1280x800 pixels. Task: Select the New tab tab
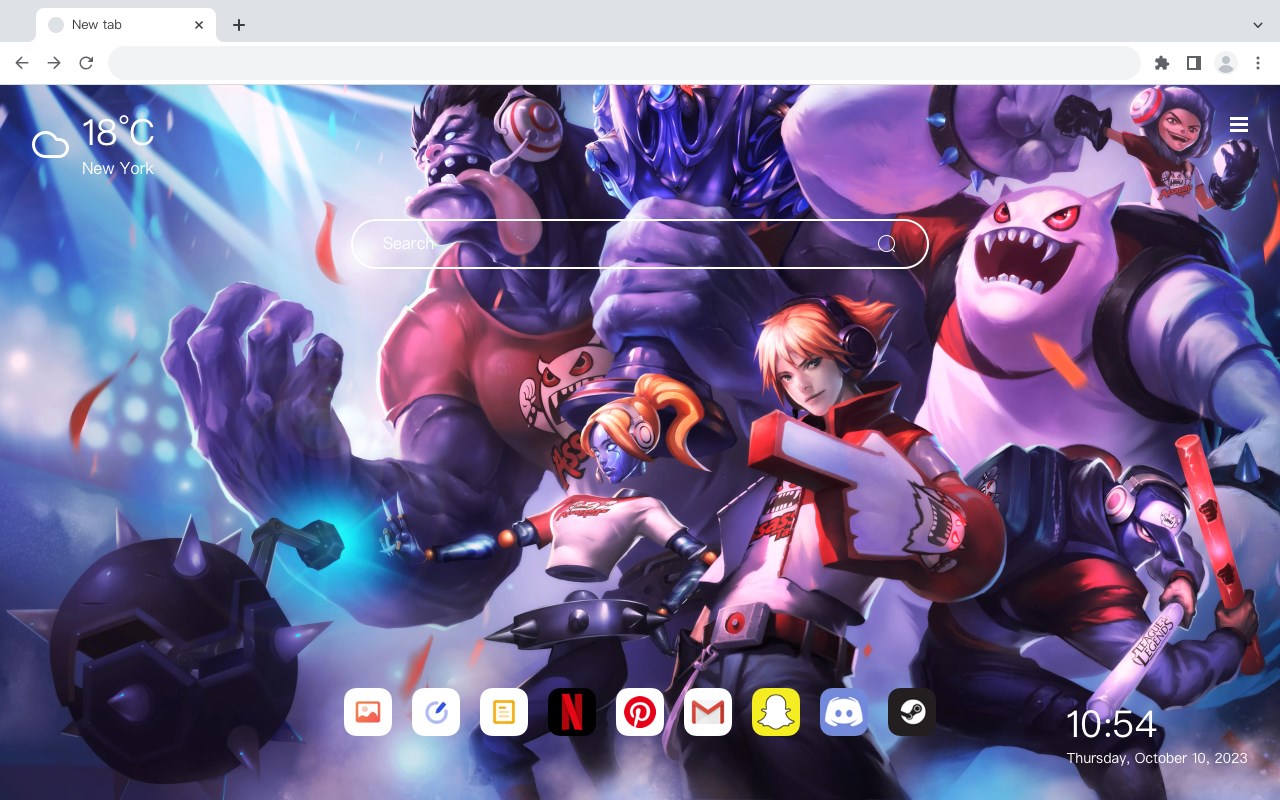point(126,25)
